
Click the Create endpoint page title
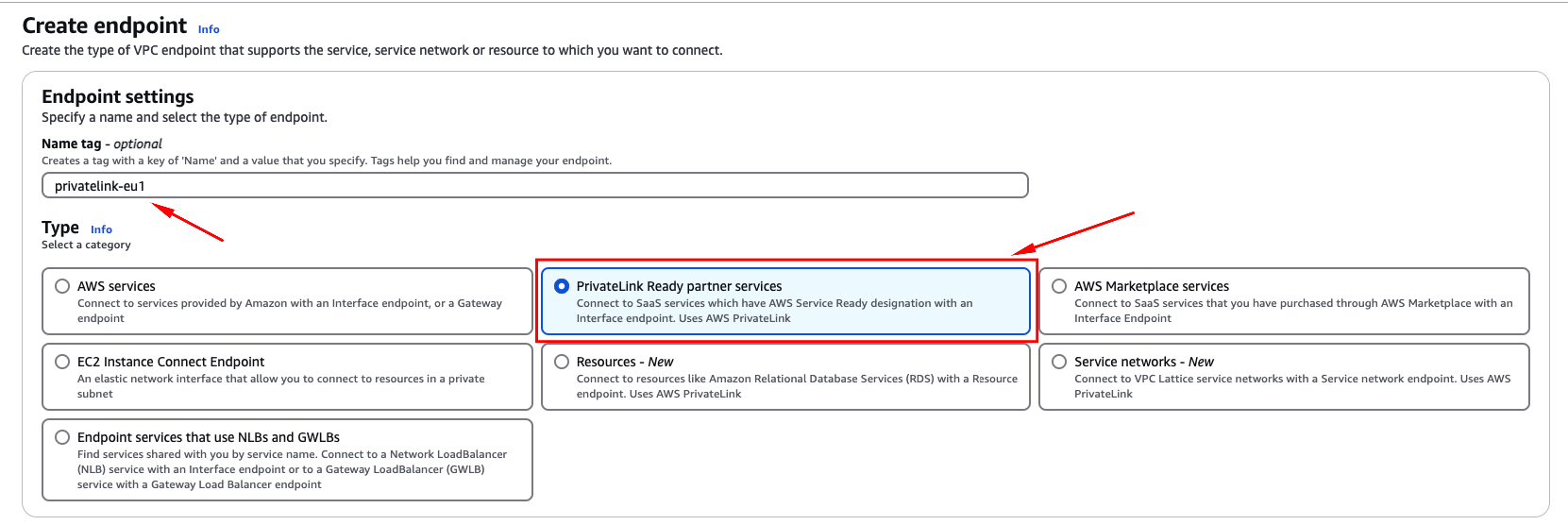(x=105, y=25)
